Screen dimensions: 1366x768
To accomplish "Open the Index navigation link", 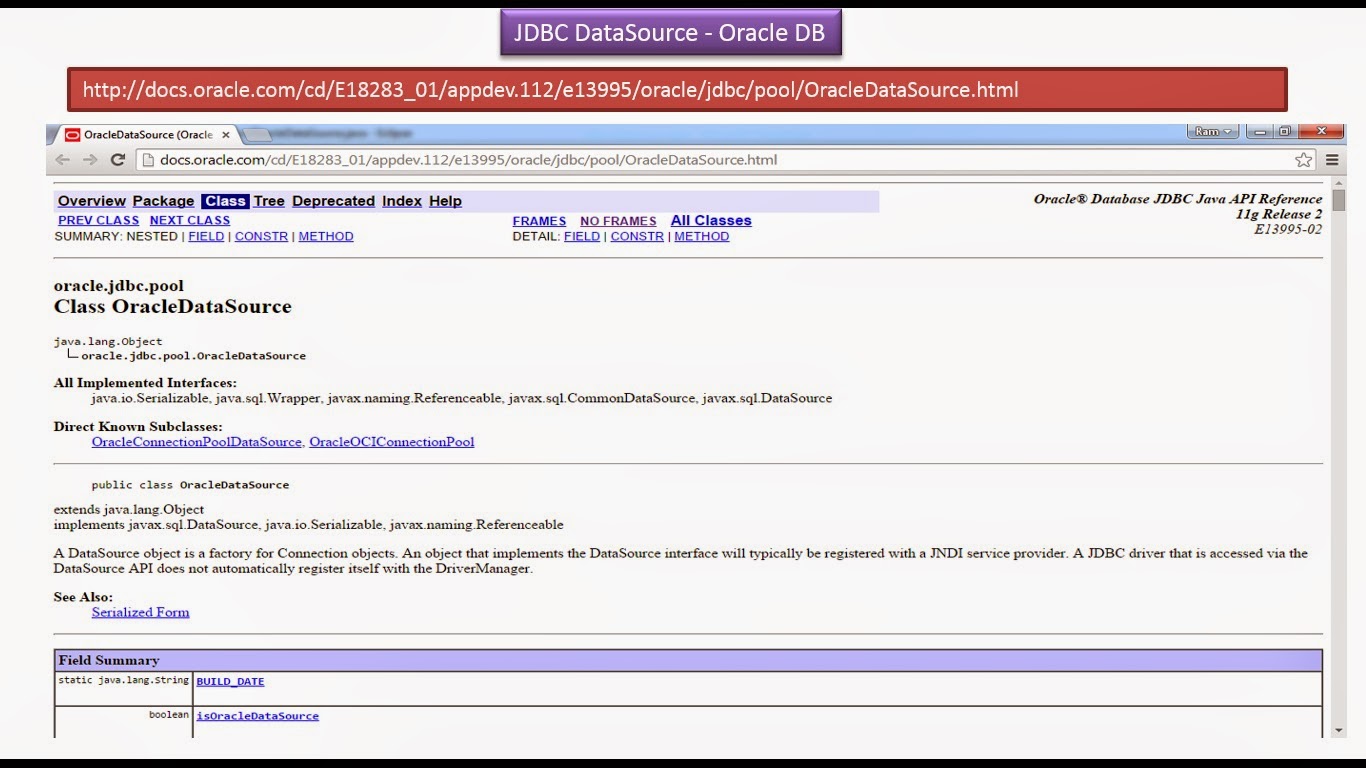I will pyautogui.click(x=402, y=201).
